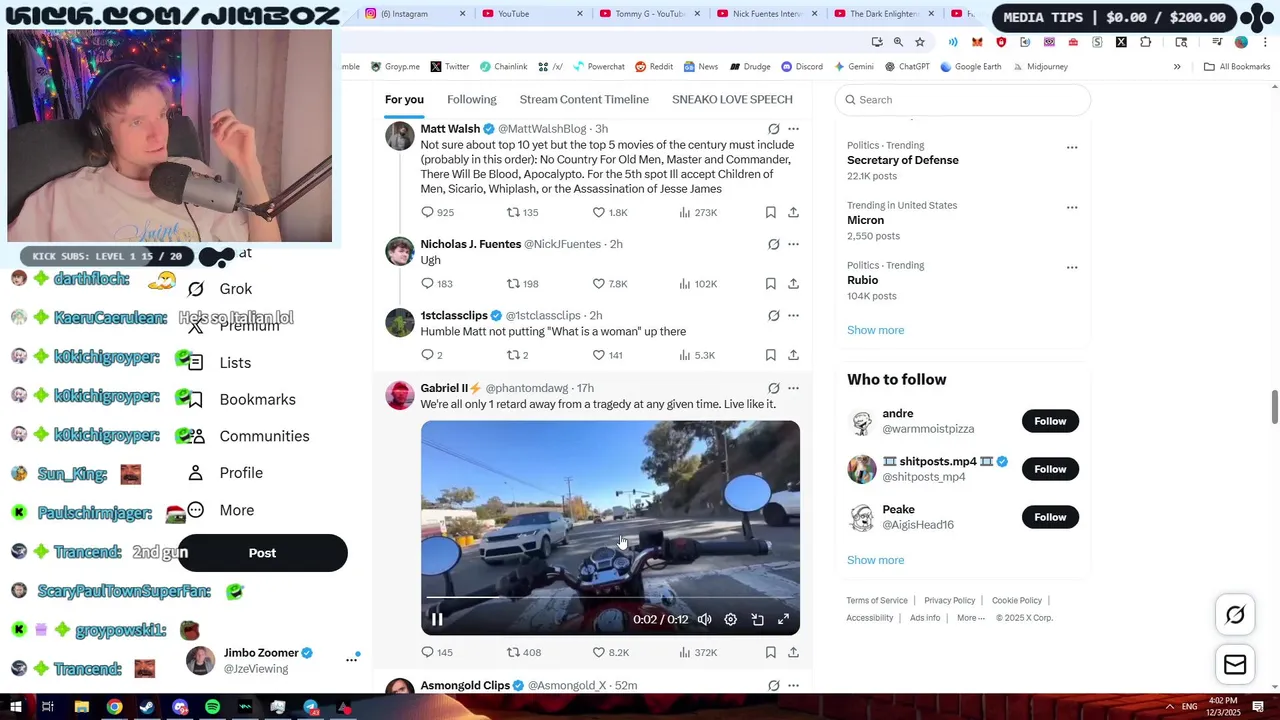Pause the motorcycle video
This screenshot has height=720, width=1280.
(437, 619)
